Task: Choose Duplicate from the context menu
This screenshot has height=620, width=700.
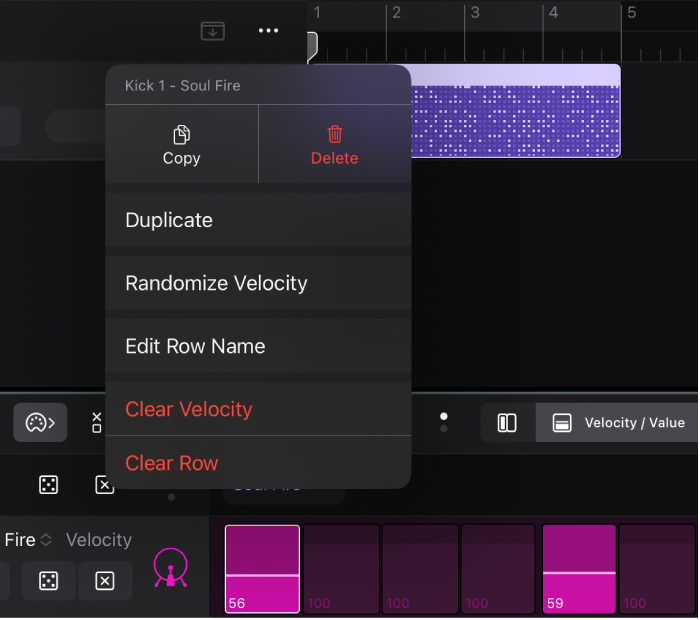Action: [x=258, y=220]
